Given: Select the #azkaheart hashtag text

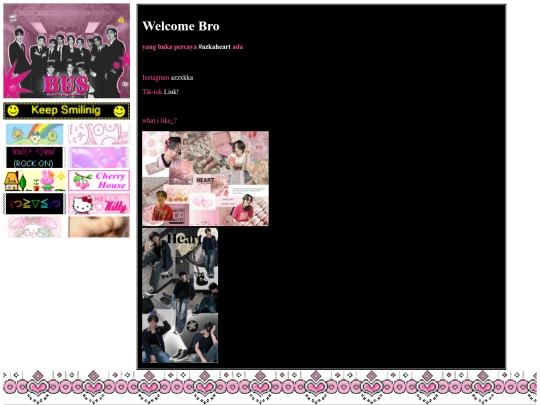Looking at the screenshot, I should 215,47.
